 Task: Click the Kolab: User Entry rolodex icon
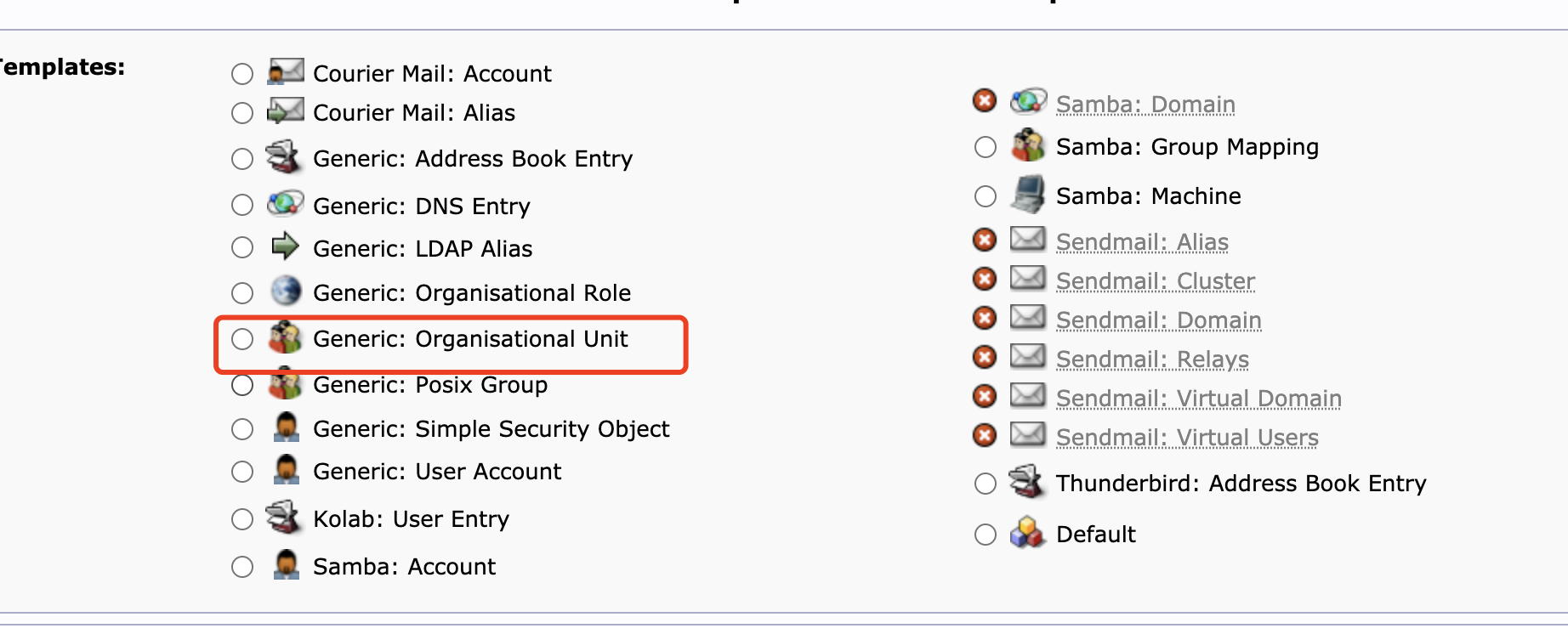pyautogui.click(x=283, y=517)
